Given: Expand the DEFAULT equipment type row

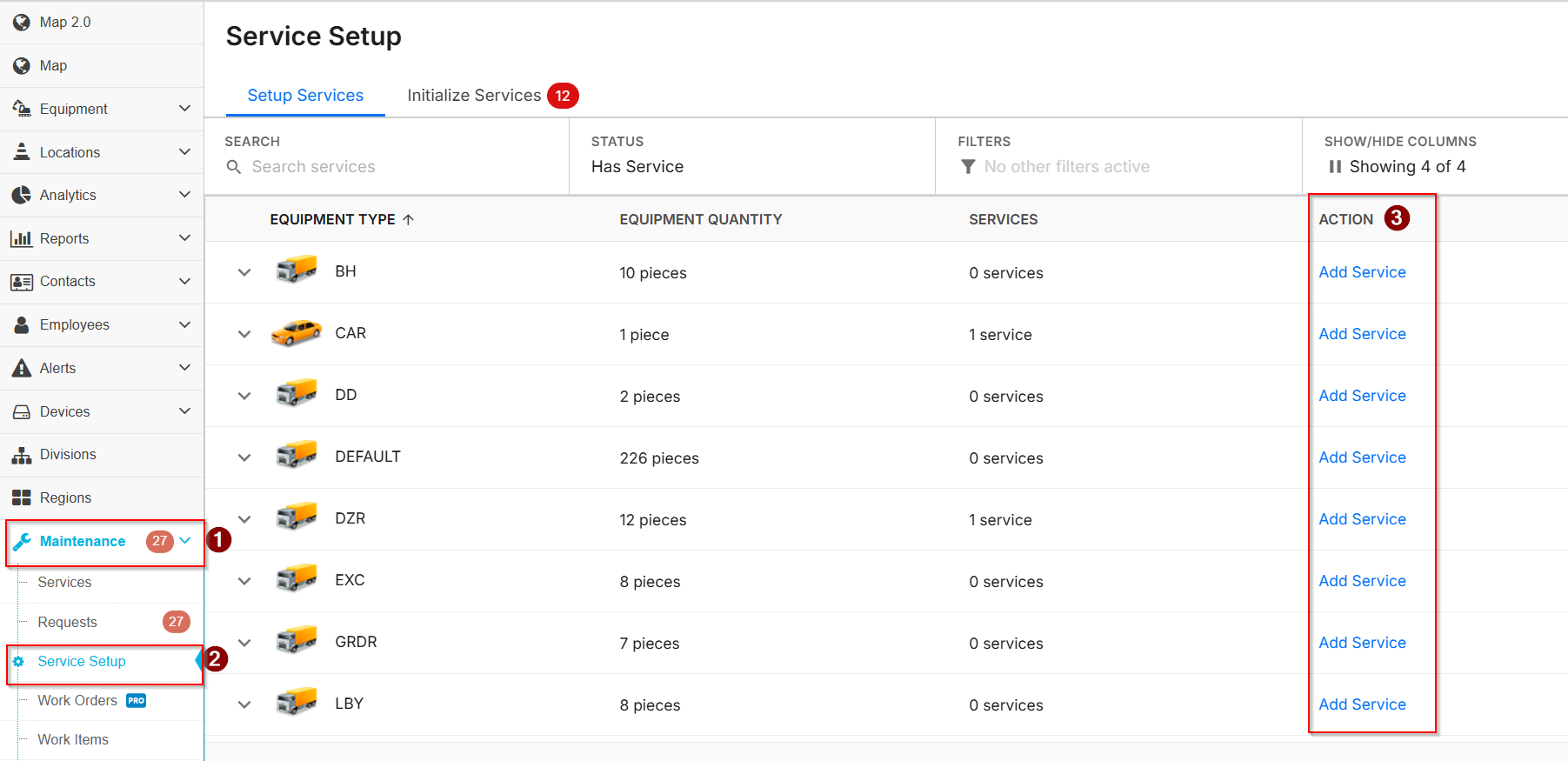Looking at the screenshot, I should [244, 457].
